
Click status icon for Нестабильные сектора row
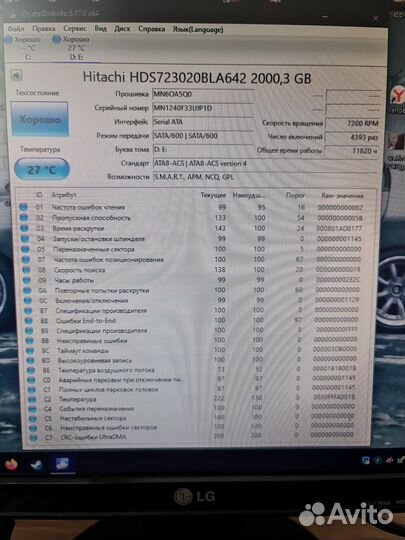click(x=33, y=418)
